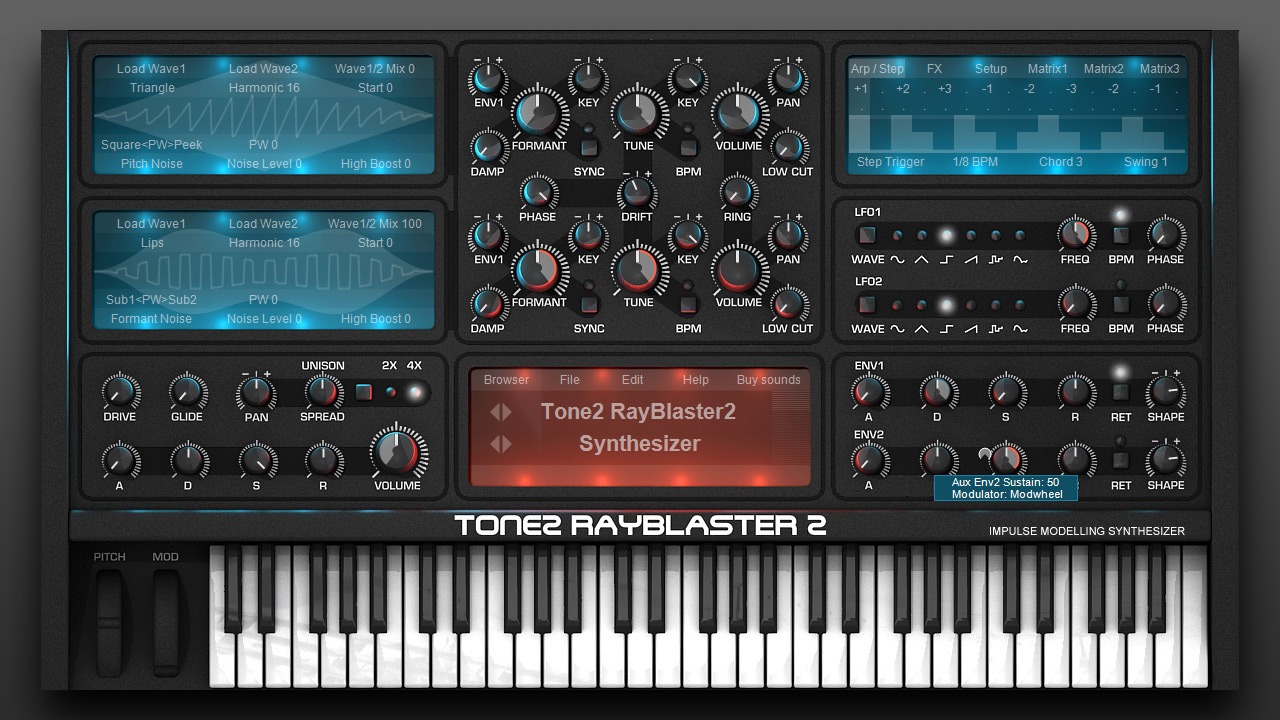Switch to the Matrix1 tab
This screenshot has height=720, width=1280.
coord(1048,69)
